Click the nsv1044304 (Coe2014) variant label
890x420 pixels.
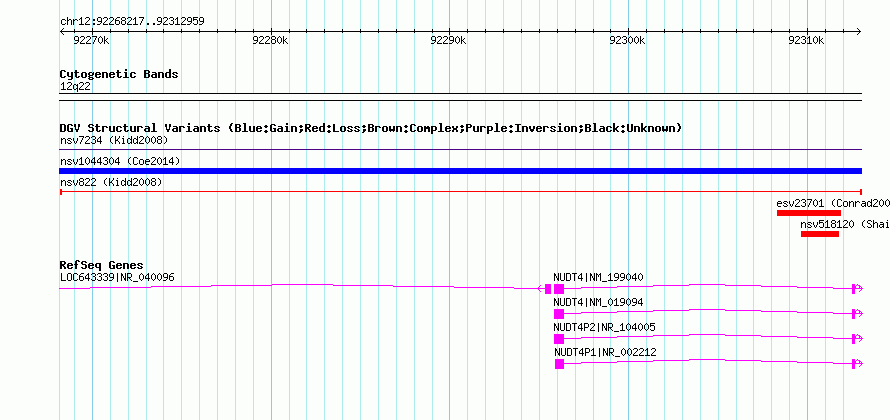point(120,161)
